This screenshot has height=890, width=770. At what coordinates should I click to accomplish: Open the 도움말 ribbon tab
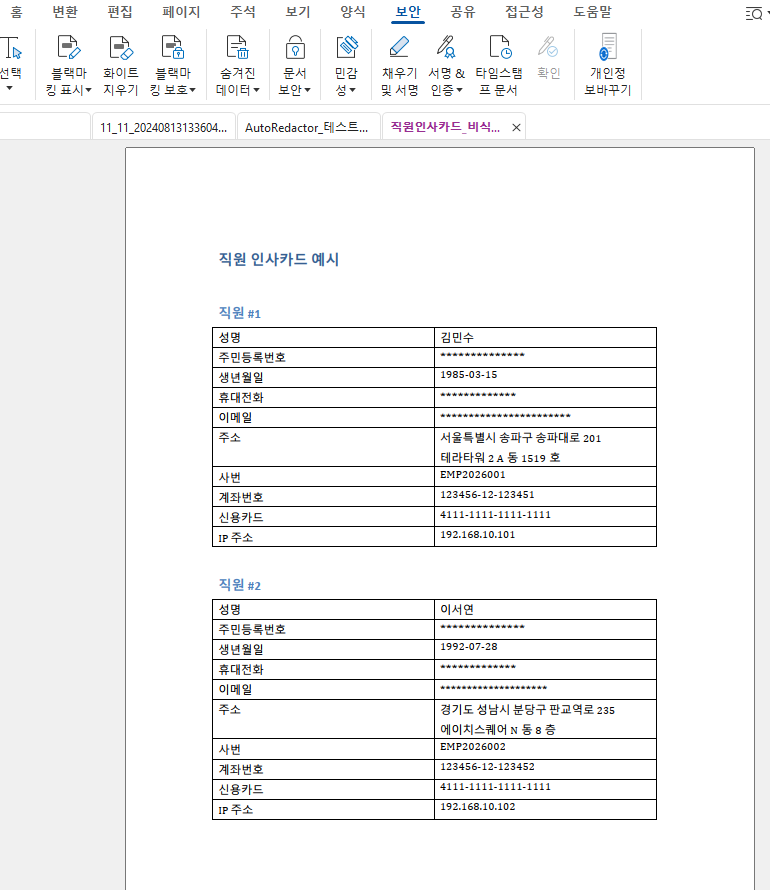click(x=592, y=12)
